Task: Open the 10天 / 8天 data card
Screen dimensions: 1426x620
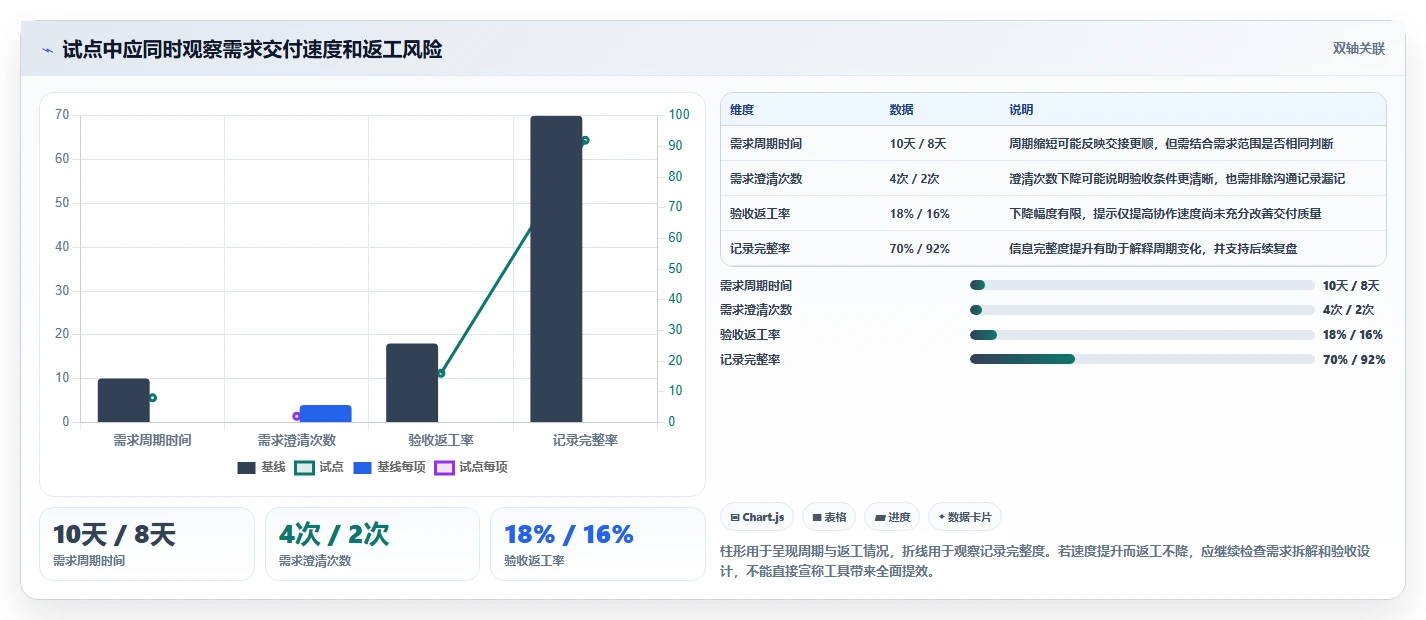Action: (x=147, y=544)
